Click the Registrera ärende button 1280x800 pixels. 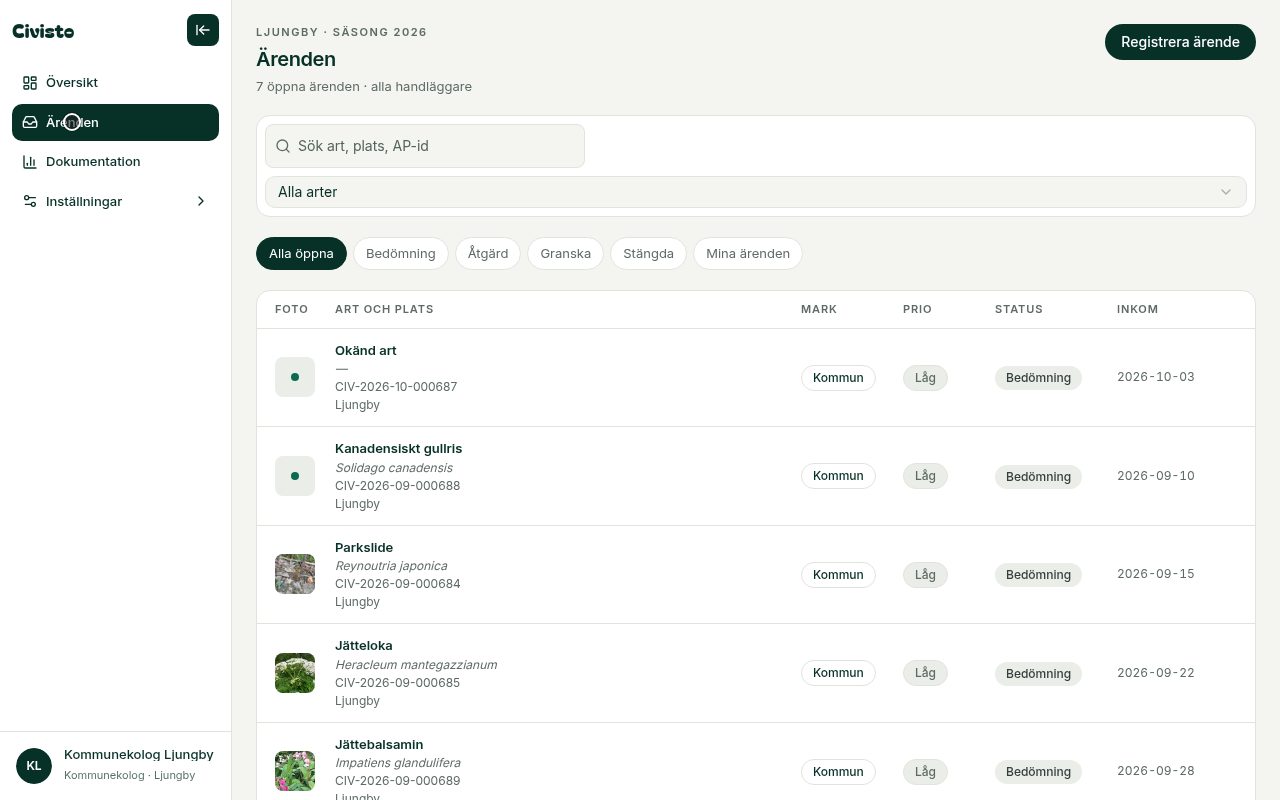pyautogui.click(x=1180, y=42)
